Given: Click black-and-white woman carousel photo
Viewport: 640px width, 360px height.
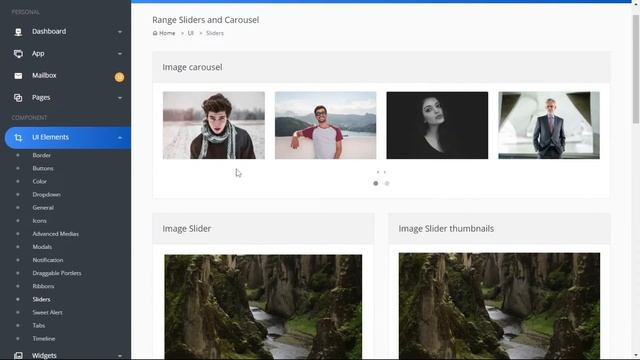Looking at the screenshot, I should (437, 125).
